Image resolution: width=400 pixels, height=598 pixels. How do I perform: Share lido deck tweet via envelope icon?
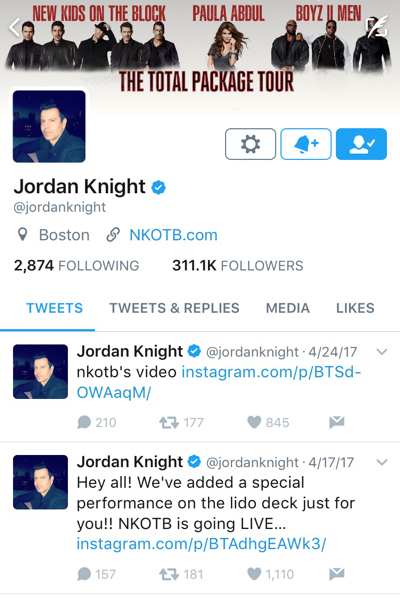click(337, 574)
